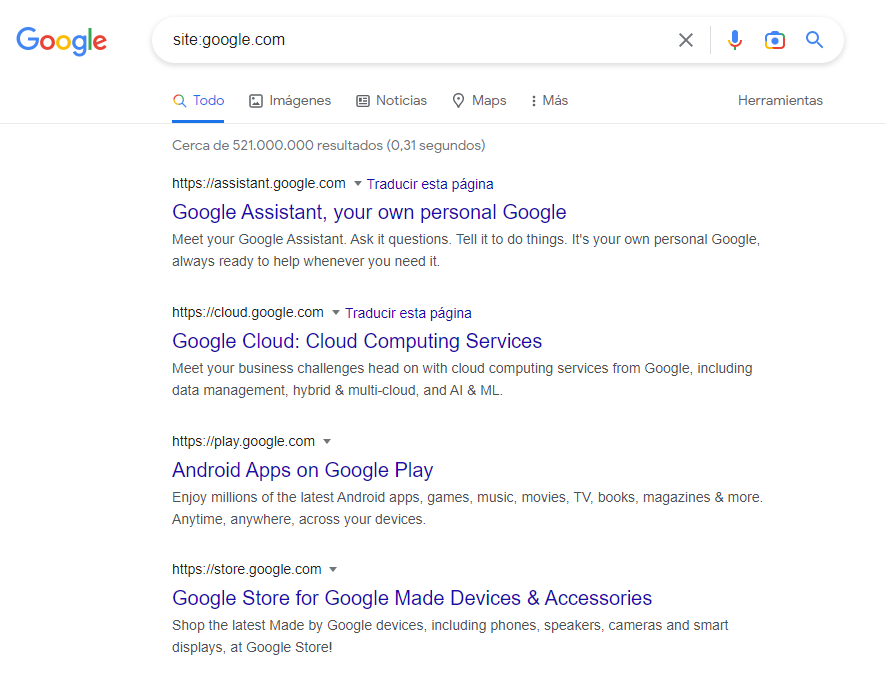Click the Noticias tab newspaper icon
886x679 pixels.
tap(363, 101)
